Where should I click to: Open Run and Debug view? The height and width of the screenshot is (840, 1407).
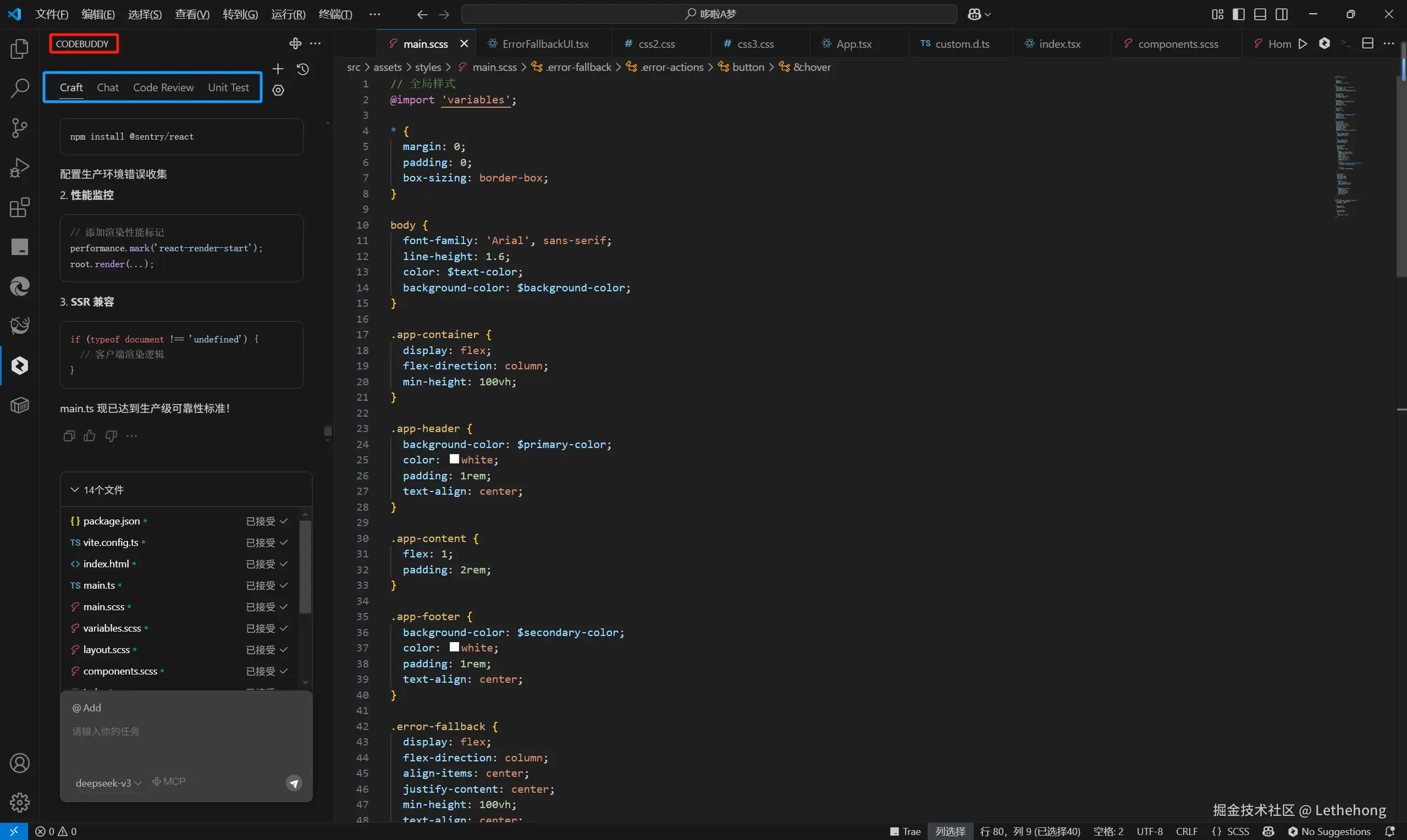20,168
